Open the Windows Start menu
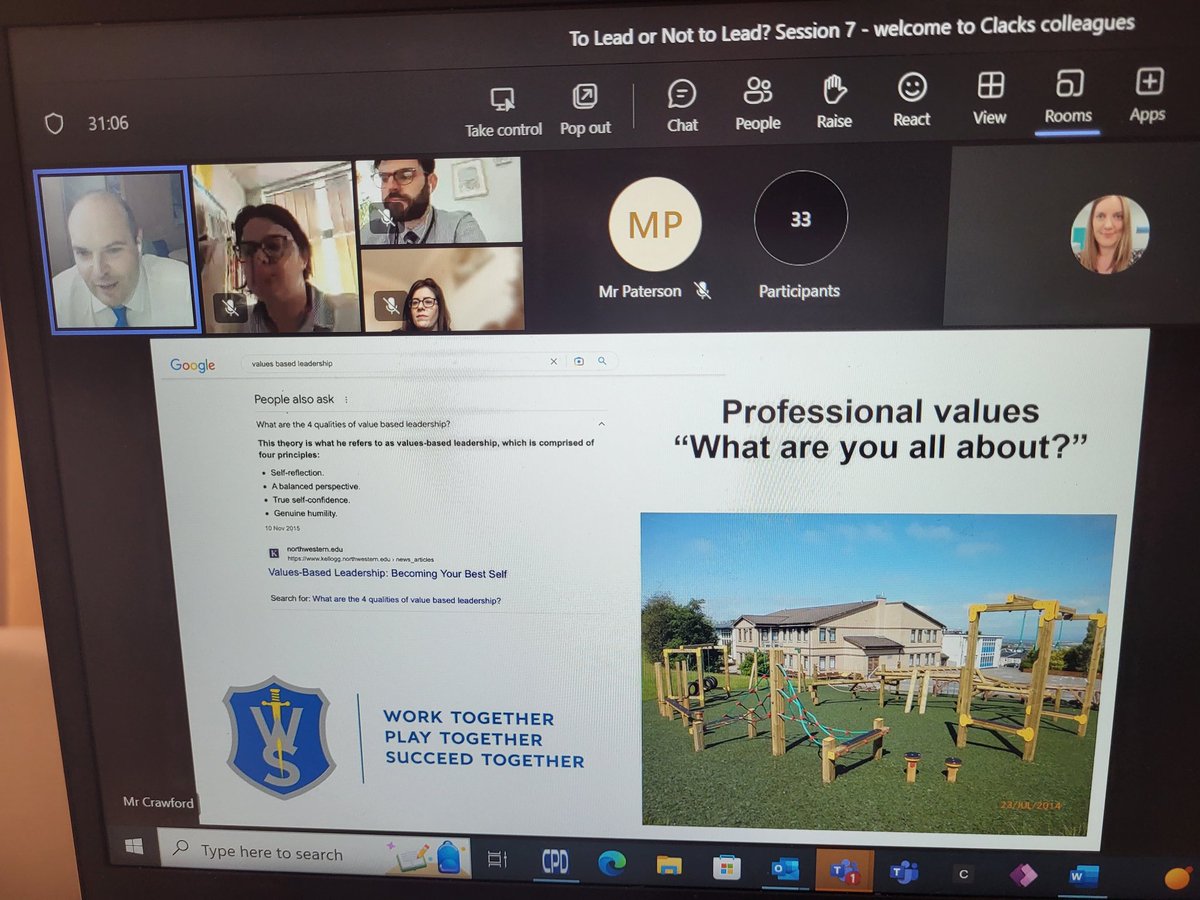This screenshot has height=900, width=1200. 133,847
